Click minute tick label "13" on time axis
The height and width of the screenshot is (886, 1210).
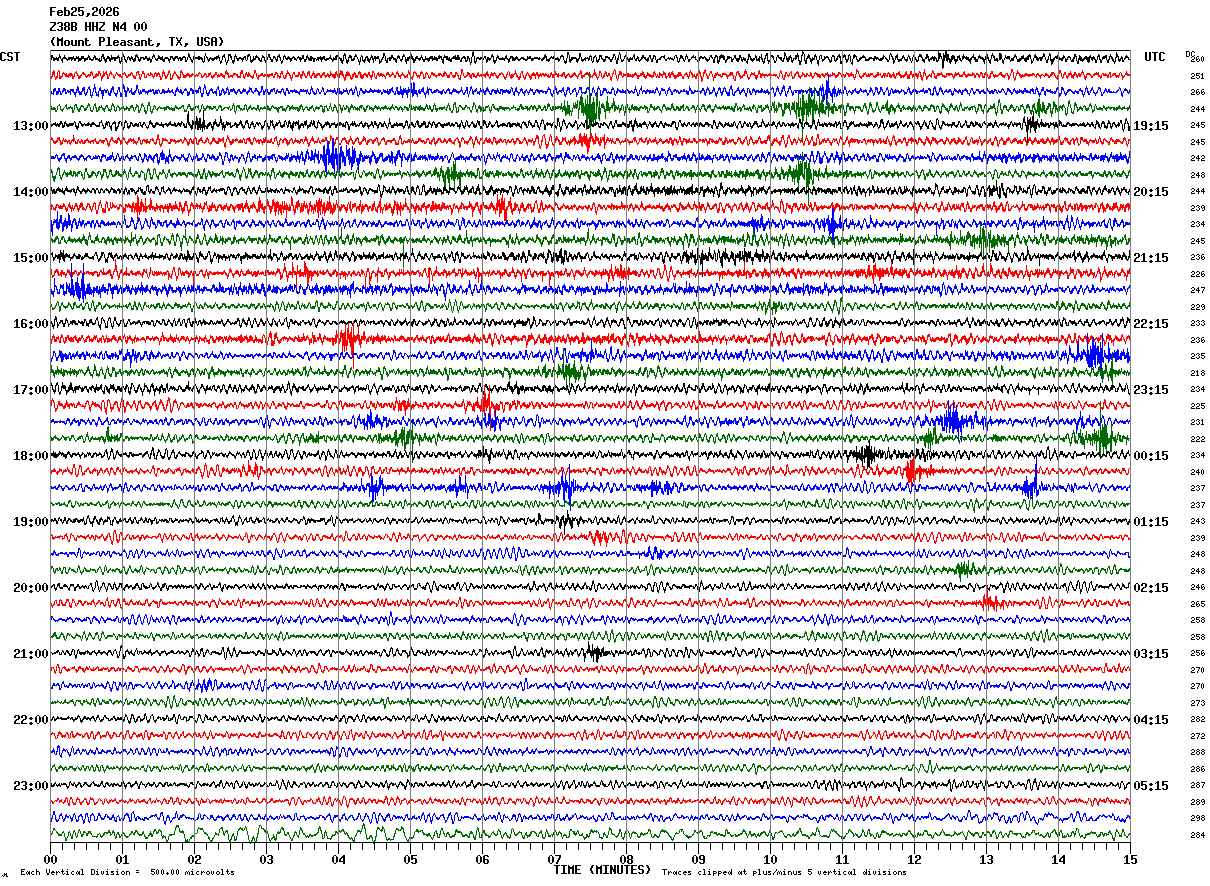click(x=986, y=859)
